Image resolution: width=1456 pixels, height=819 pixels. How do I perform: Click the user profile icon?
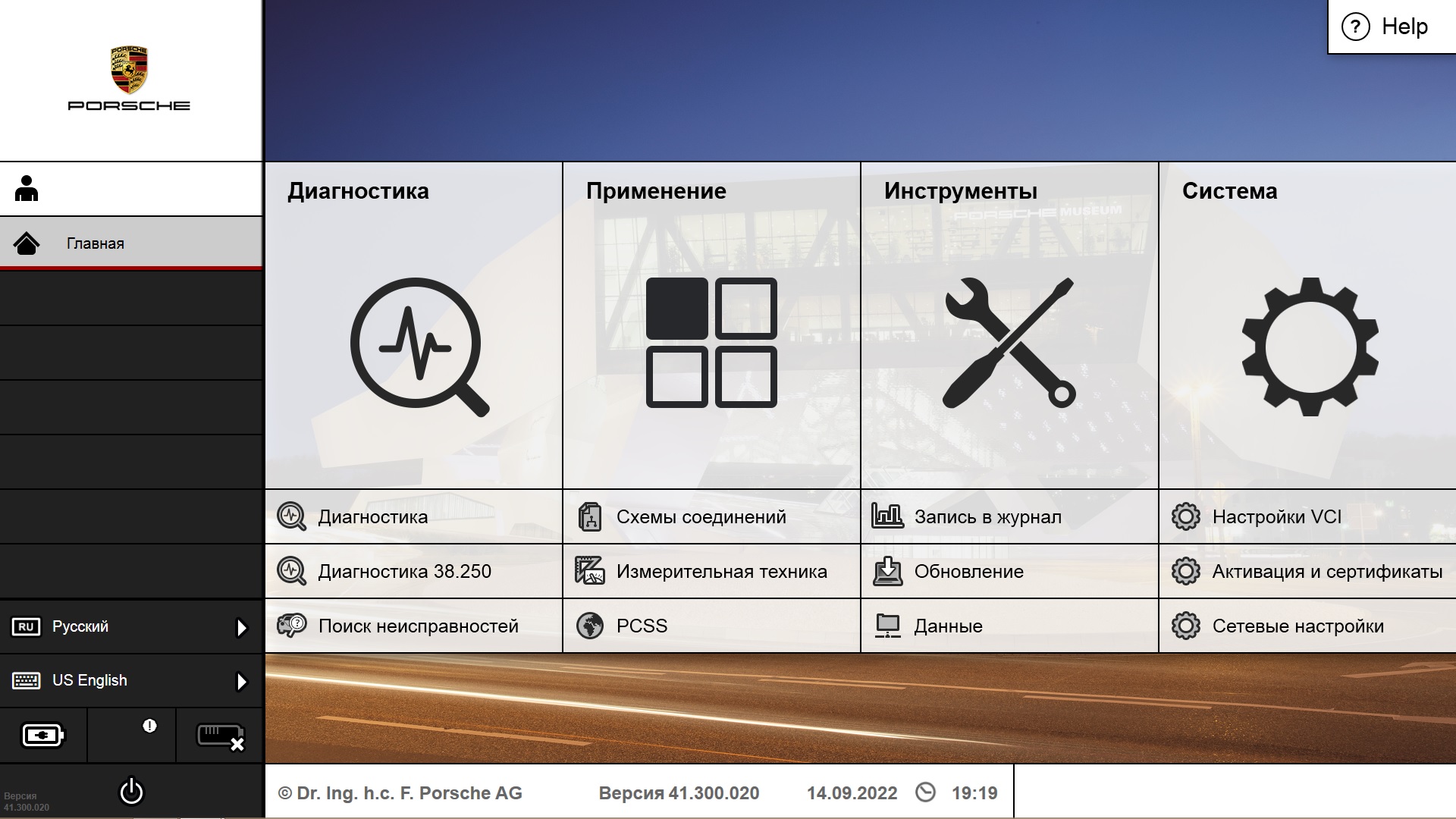[x=27, y=189]
